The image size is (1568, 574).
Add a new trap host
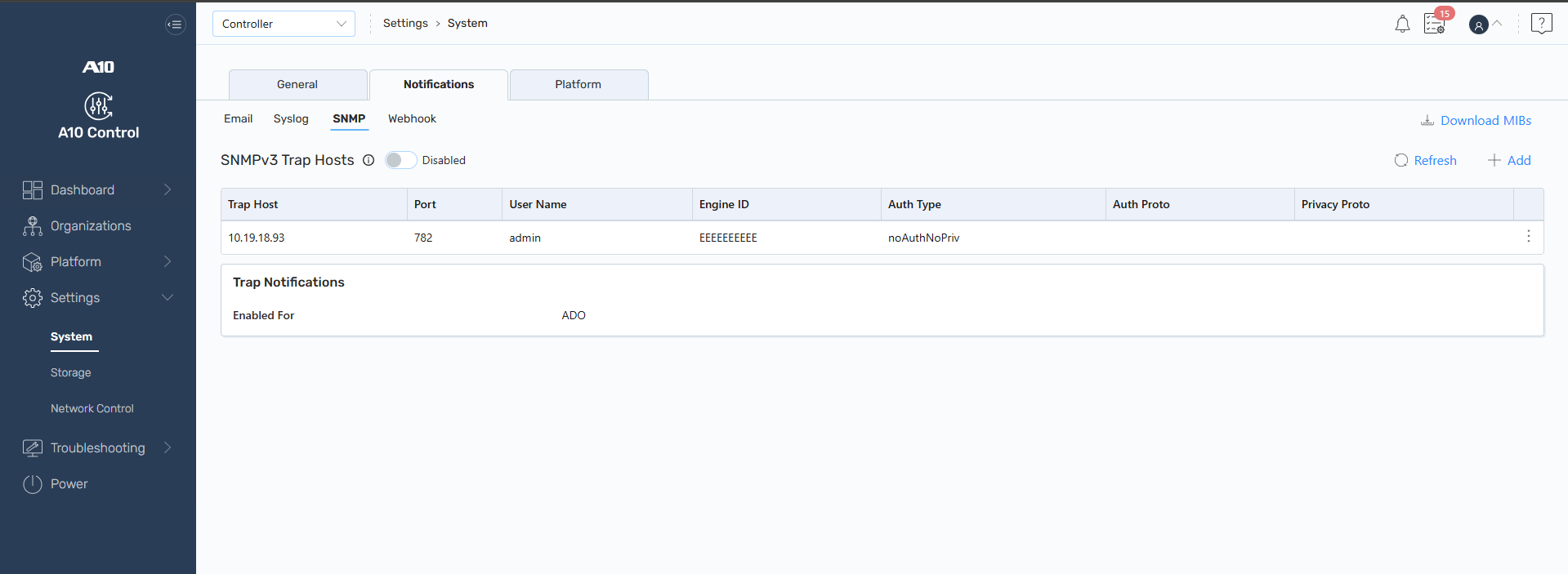point(1509,161)
